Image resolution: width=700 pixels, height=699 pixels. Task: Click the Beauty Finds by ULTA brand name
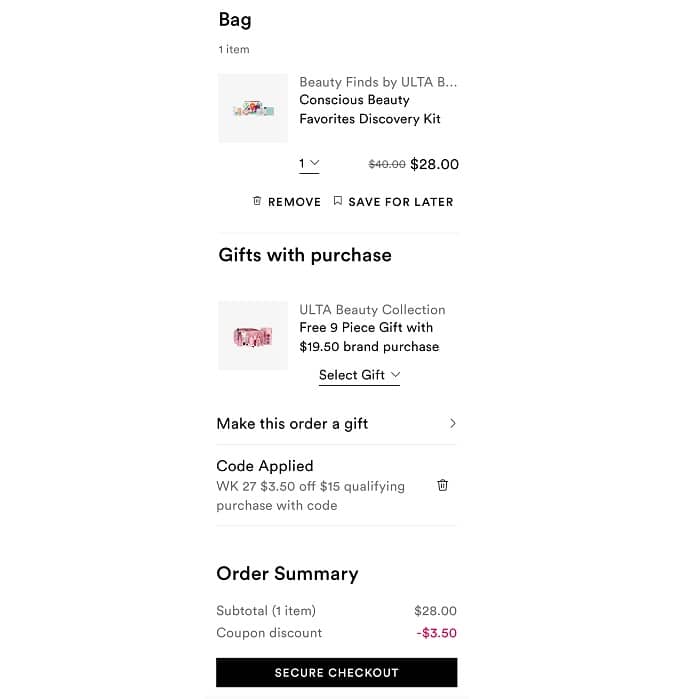pyautogui.click(x=378, y=82)
